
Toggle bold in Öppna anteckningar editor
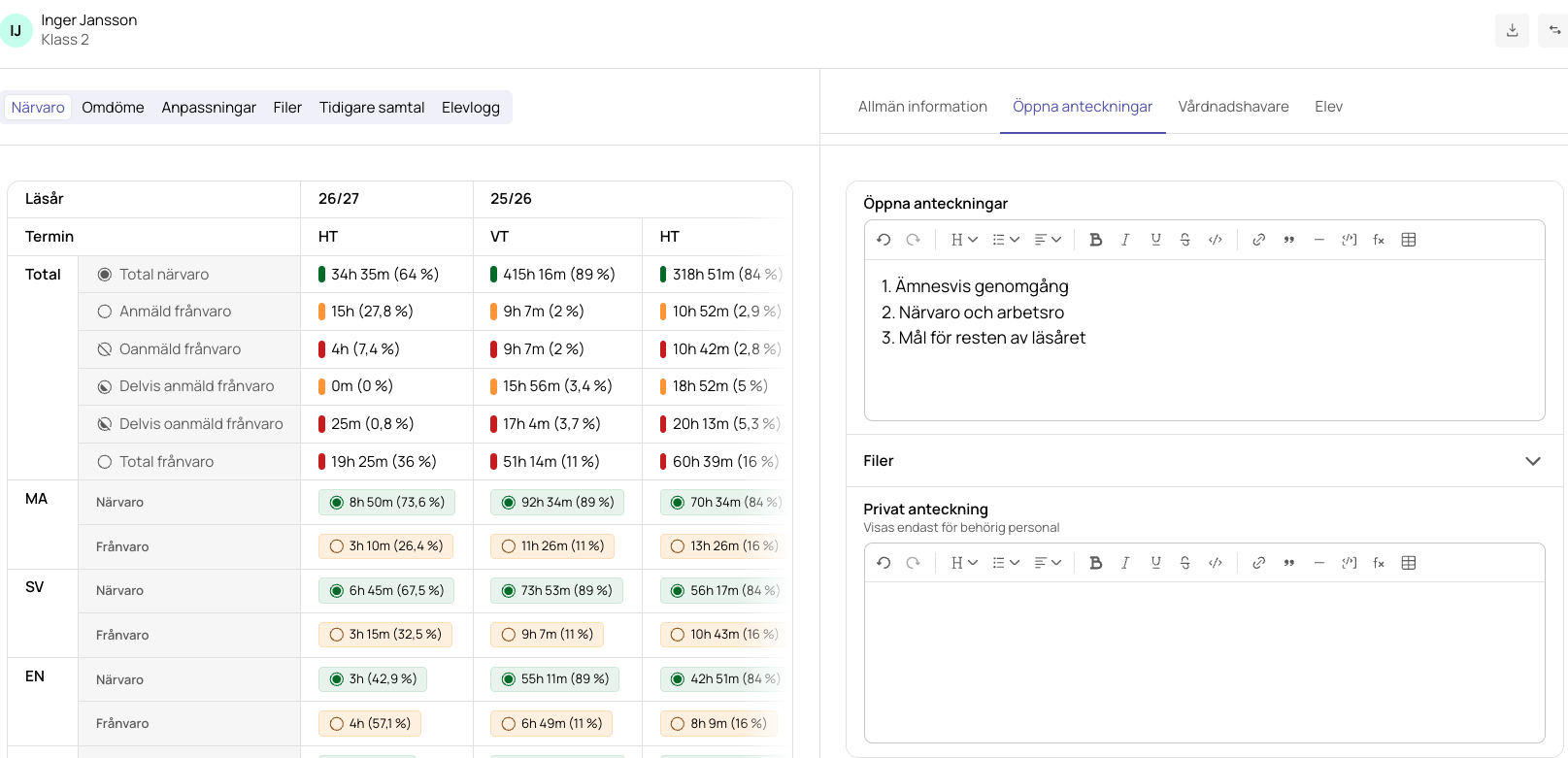pos(1095,240)
